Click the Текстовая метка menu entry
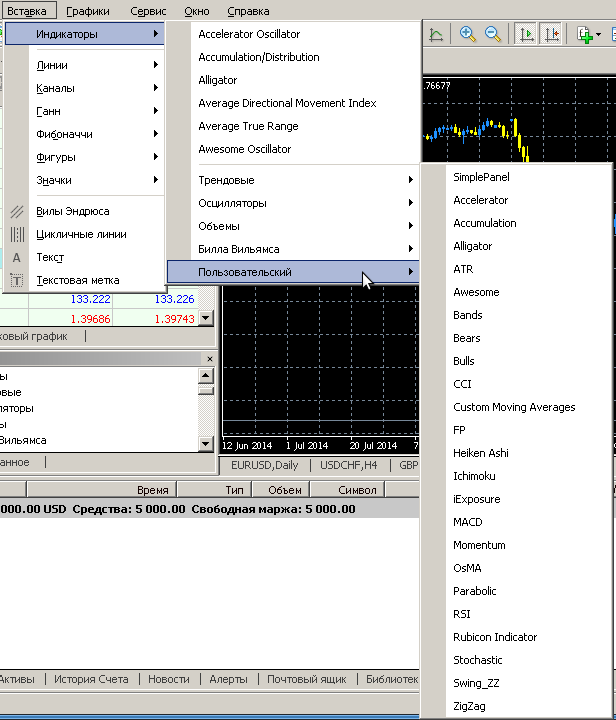This screenshot has width=616, height=720. coord(85,280)
